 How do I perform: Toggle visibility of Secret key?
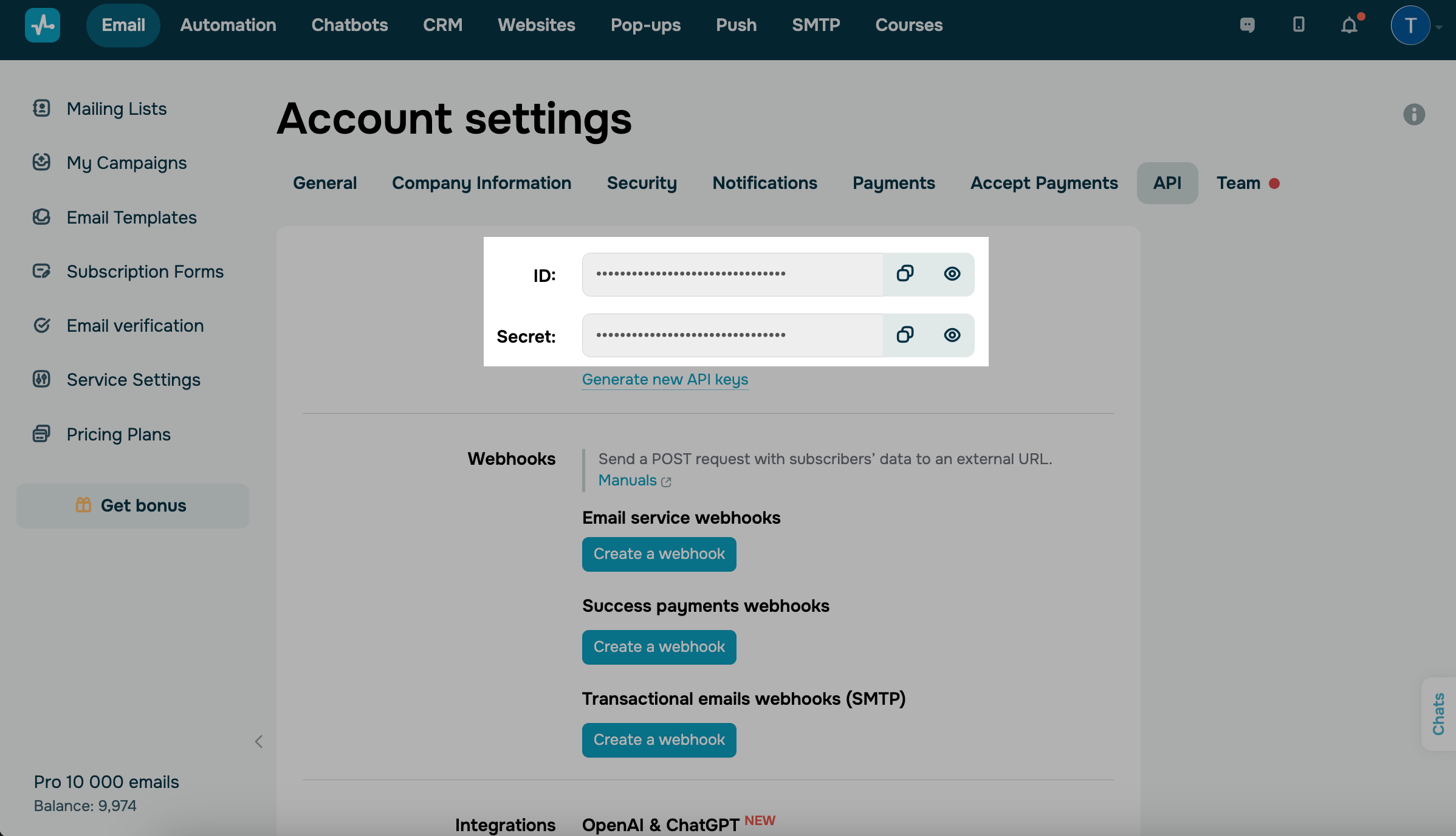point(951,334)
